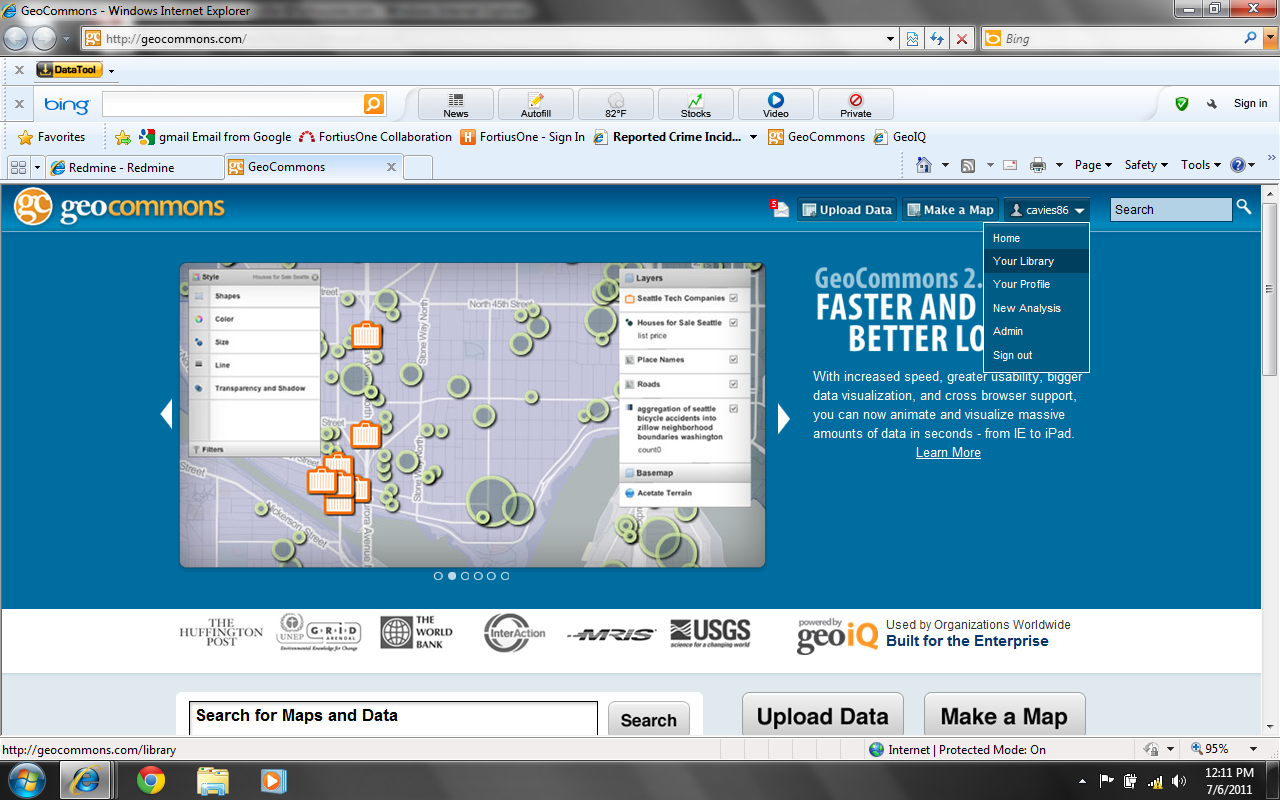Open Google Chrome from the taskbar
The width and height of the screenshot is (1280, 800).
[x=151, y=780]
